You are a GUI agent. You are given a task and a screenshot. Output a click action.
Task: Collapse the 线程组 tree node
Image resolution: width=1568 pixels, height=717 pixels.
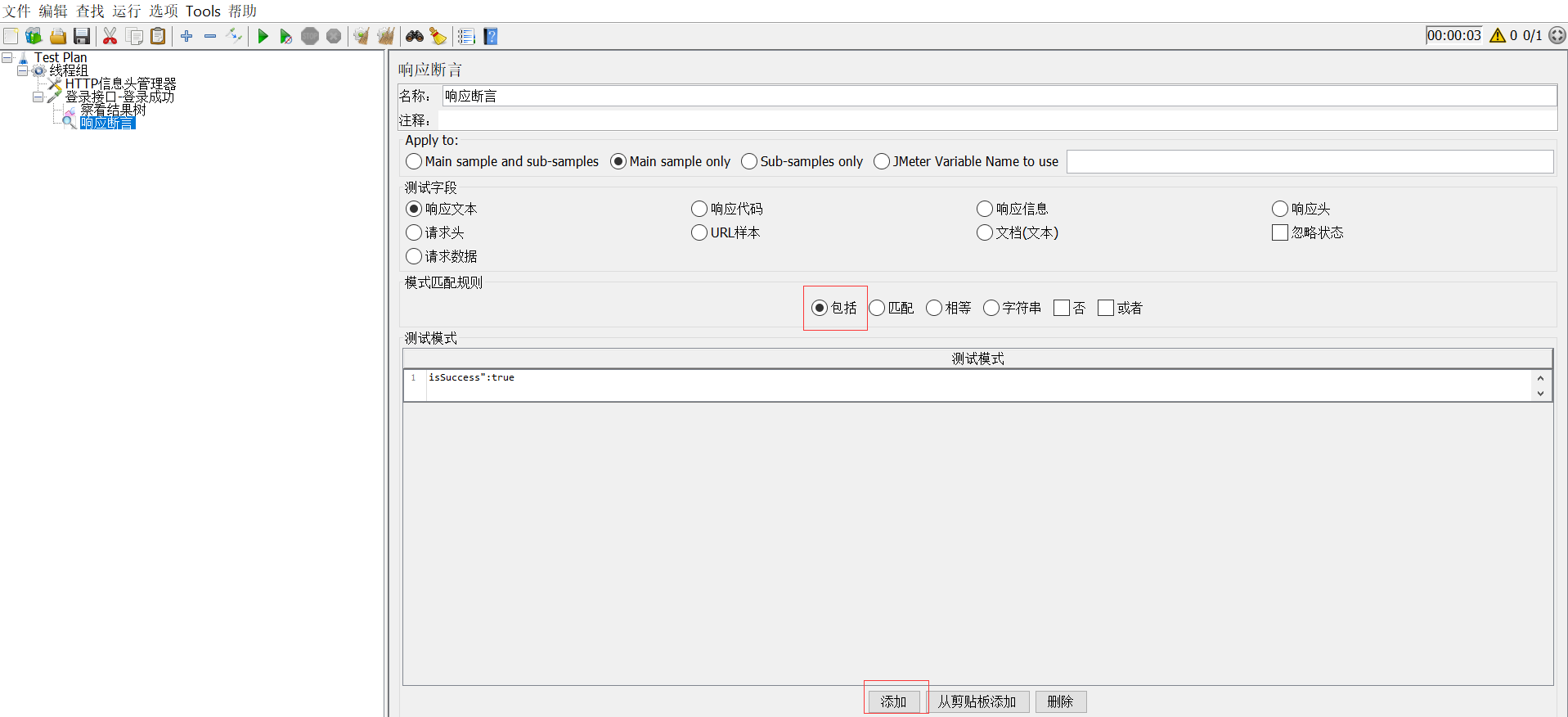[23, 70]
